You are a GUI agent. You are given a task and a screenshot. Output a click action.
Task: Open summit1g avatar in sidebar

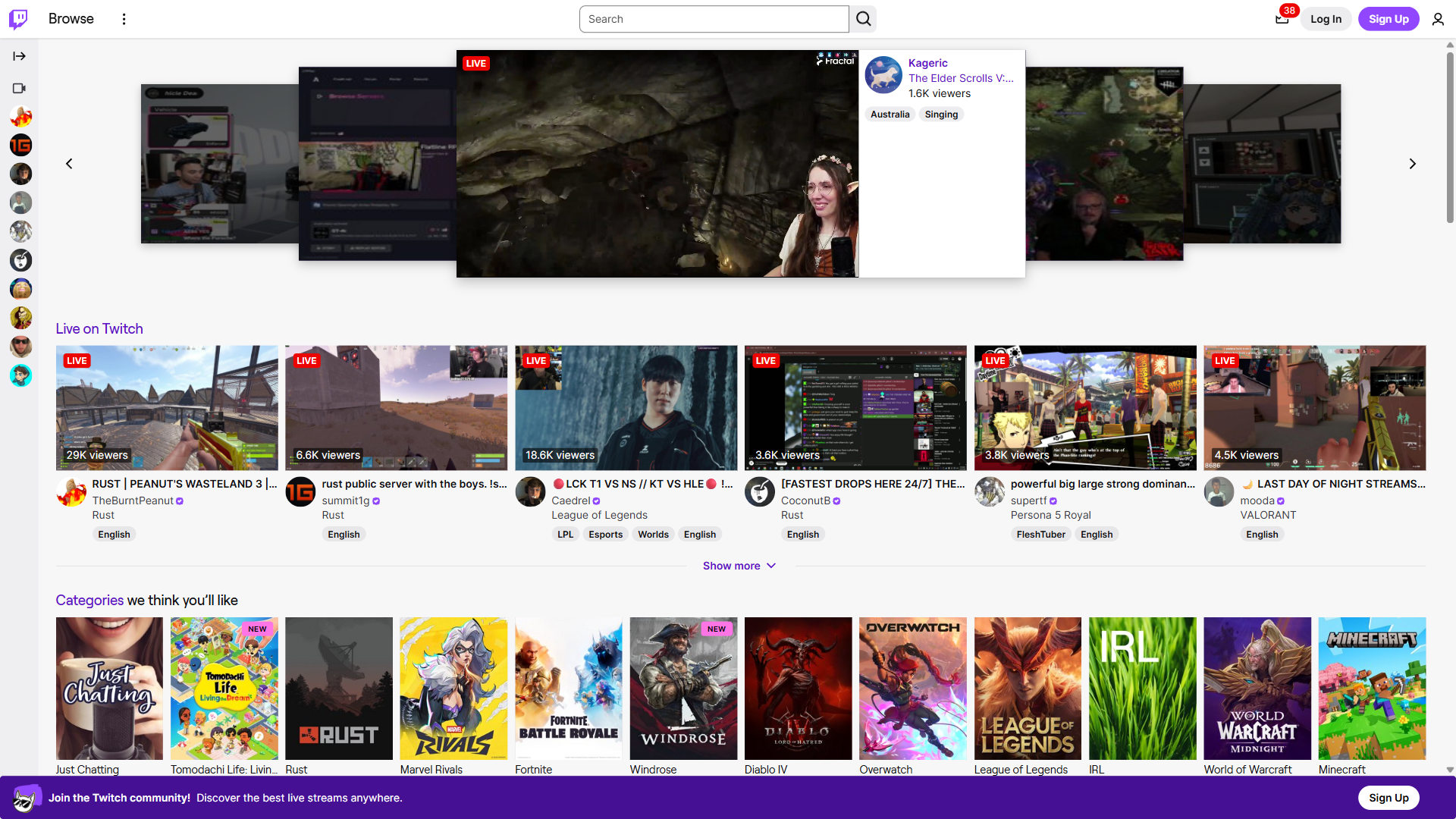(x=20, y=145)
